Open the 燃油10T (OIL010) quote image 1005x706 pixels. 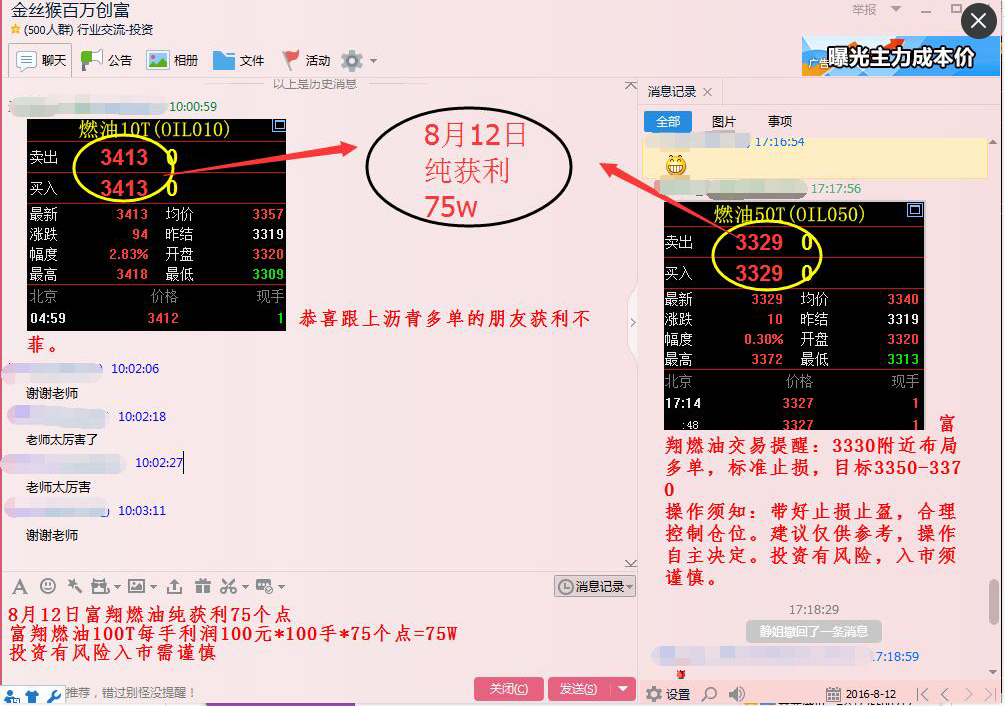pyautogui.click(x=156, y=225)
